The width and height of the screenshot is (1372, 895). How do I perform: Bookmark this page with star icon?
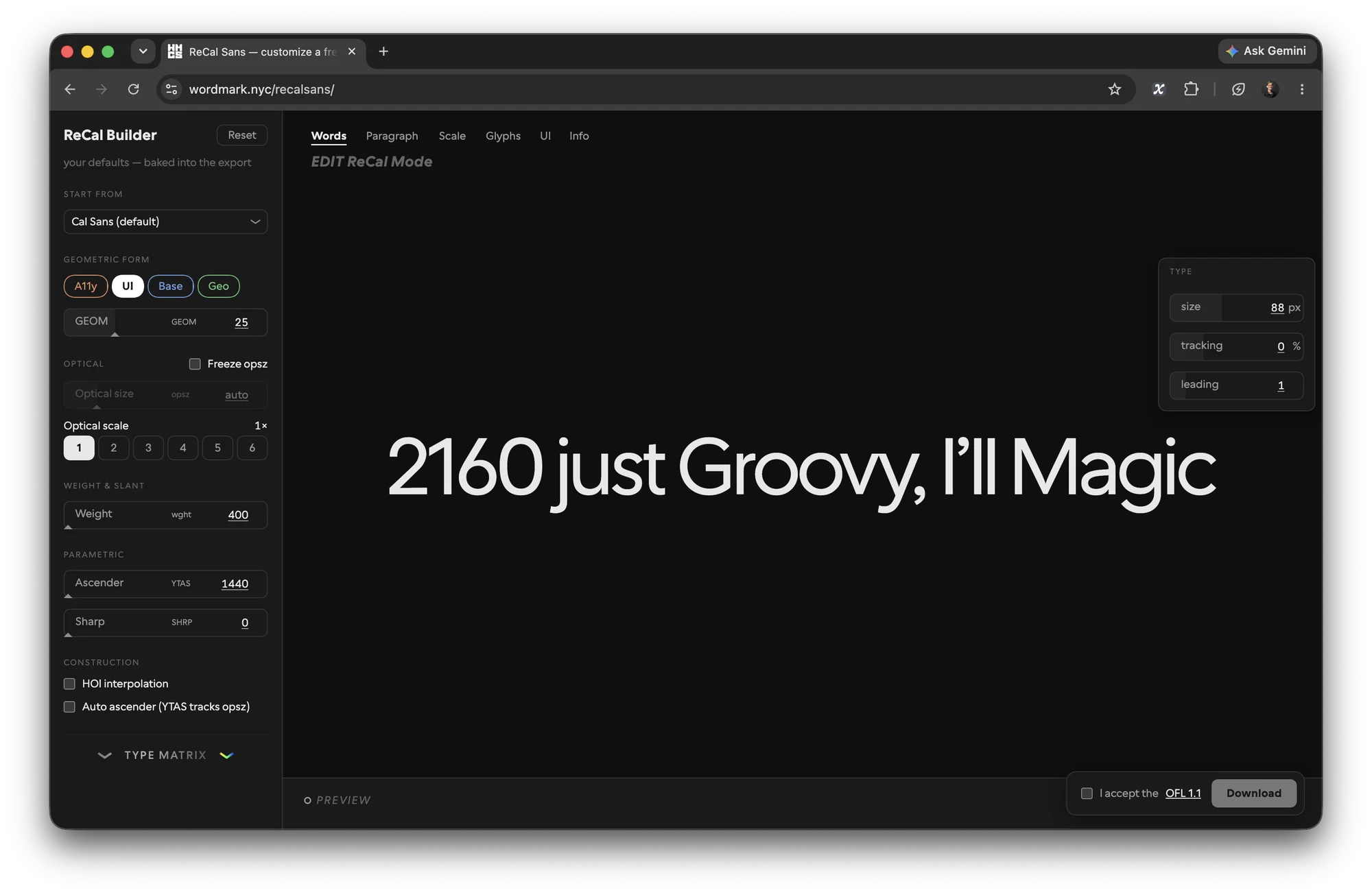(1115, 89)
